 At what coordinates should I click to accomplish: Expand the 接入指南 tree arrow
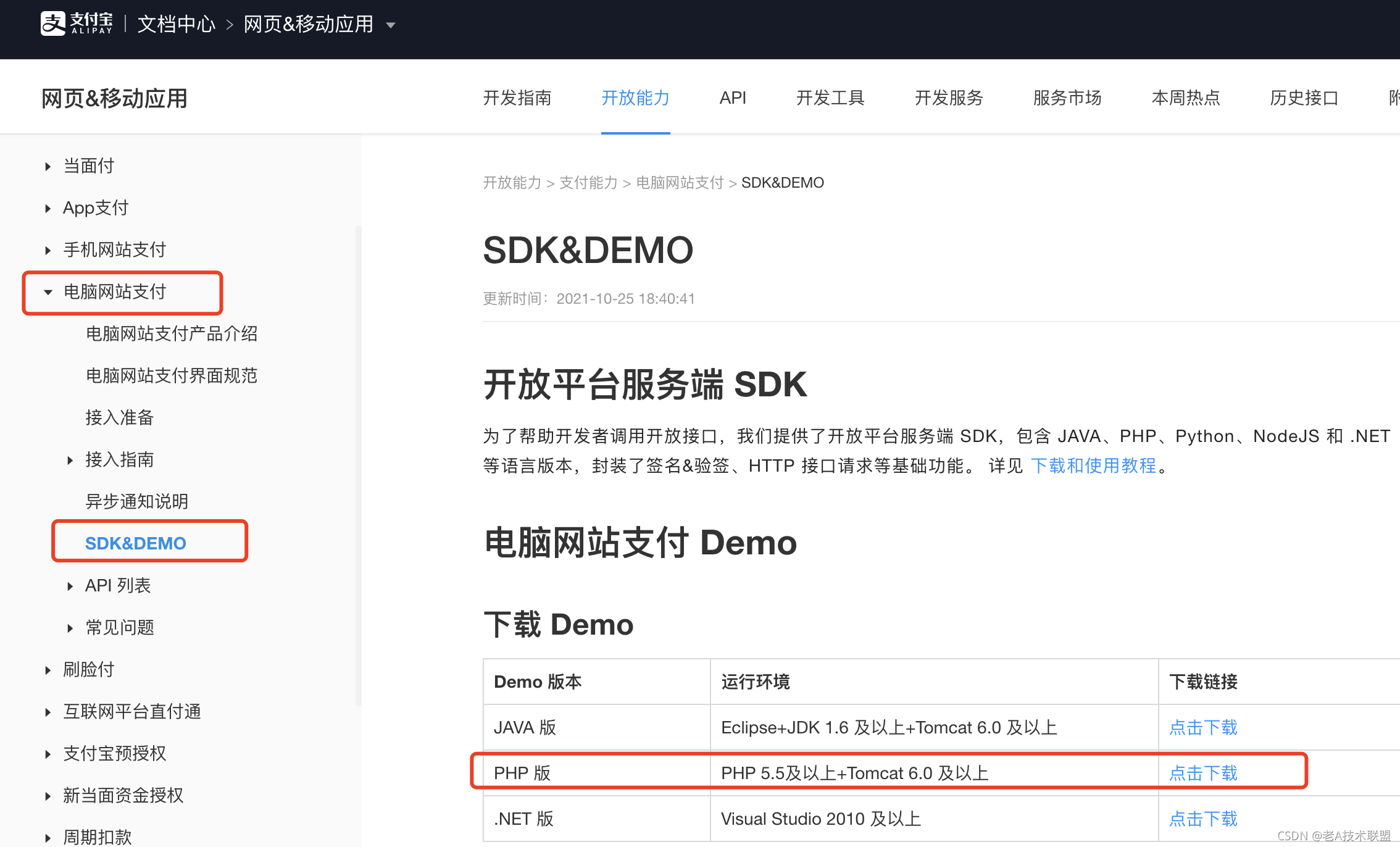(x=70, y=460)
